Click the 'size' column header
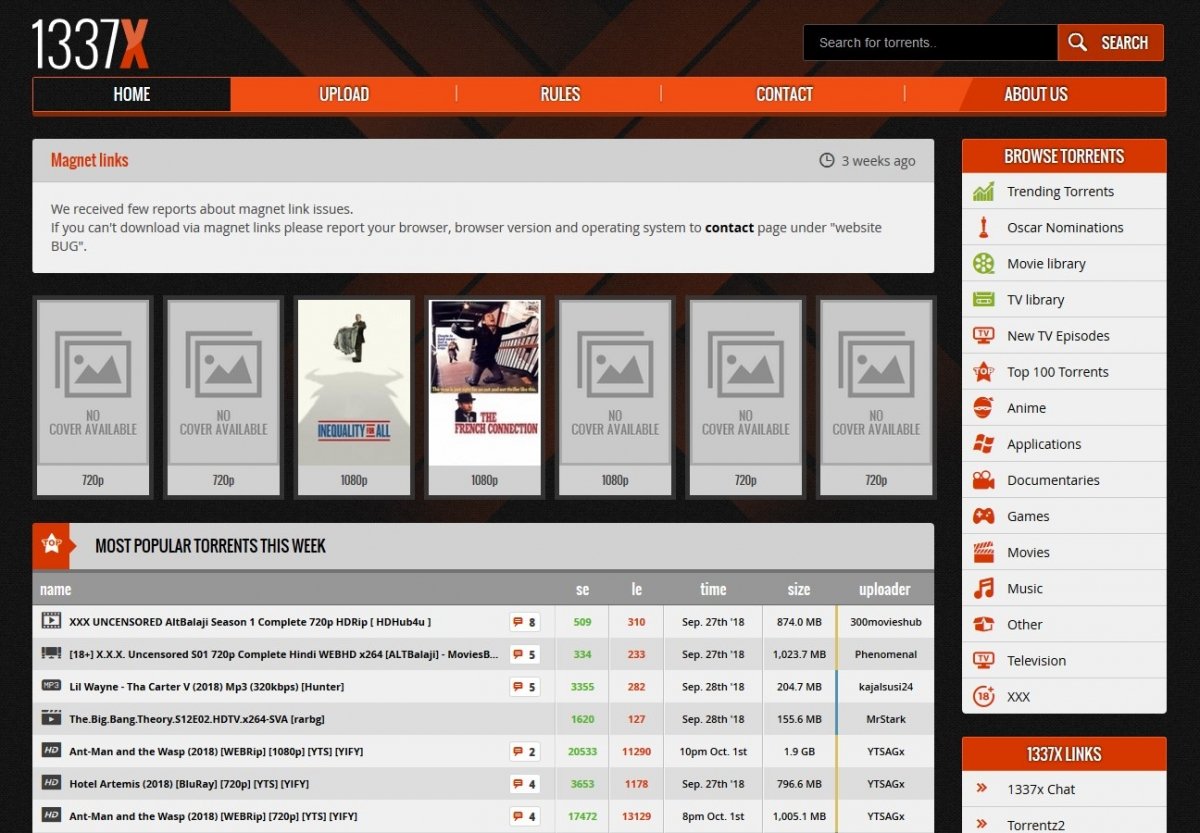 pos(798,589)
